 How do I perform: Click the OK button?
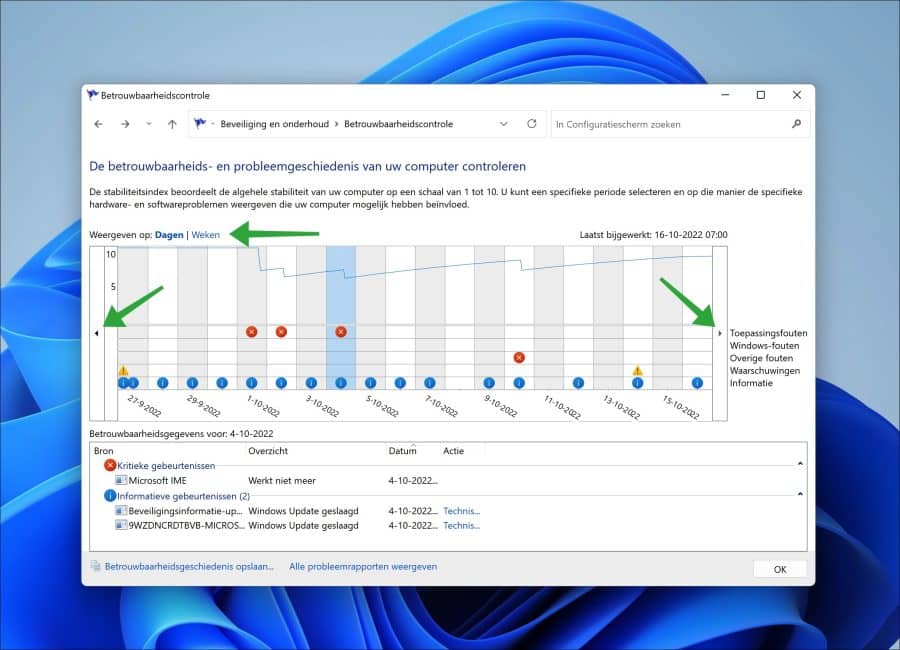pyautogui.click(x=779, y=569)
